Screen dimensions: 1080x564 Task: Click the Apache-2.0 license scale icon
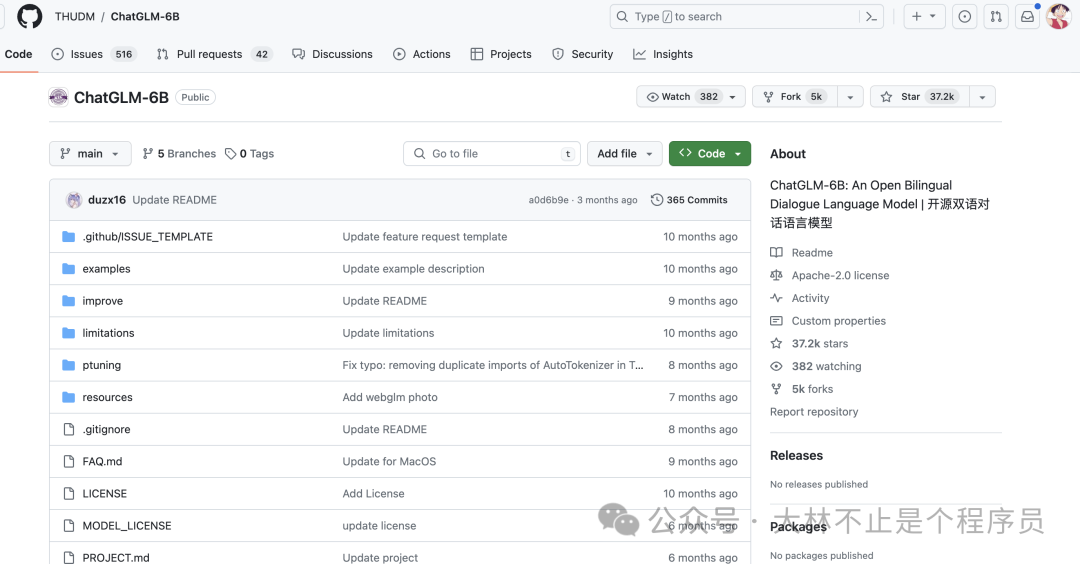click(776, 275)
